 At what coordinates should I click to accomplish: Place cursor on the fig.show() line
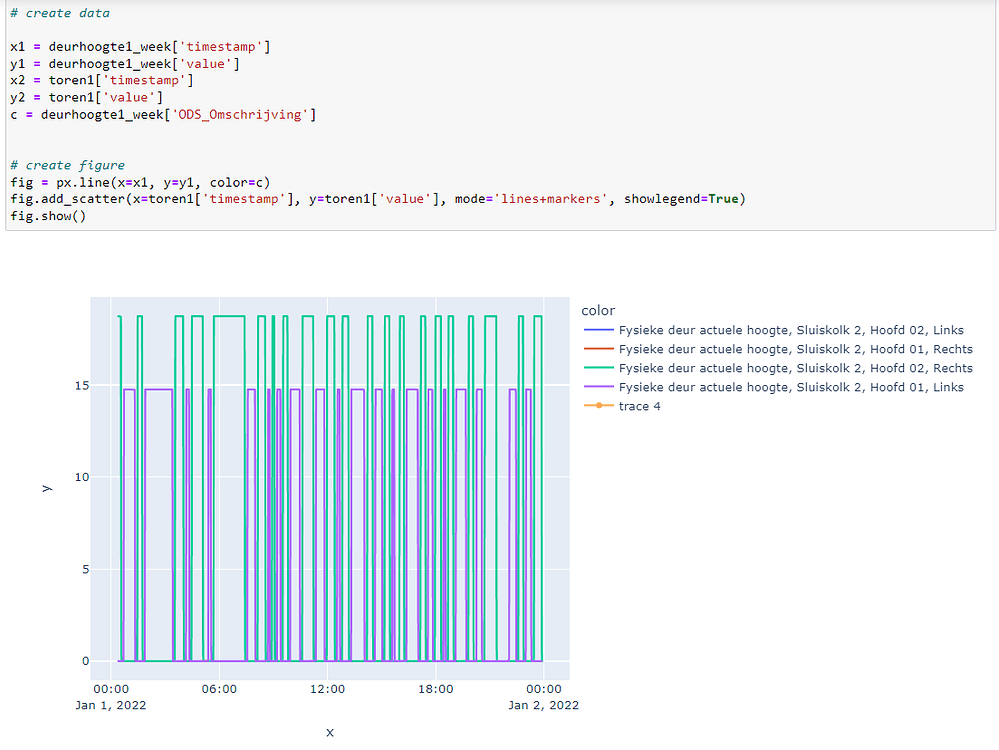(x=48, y=216)
